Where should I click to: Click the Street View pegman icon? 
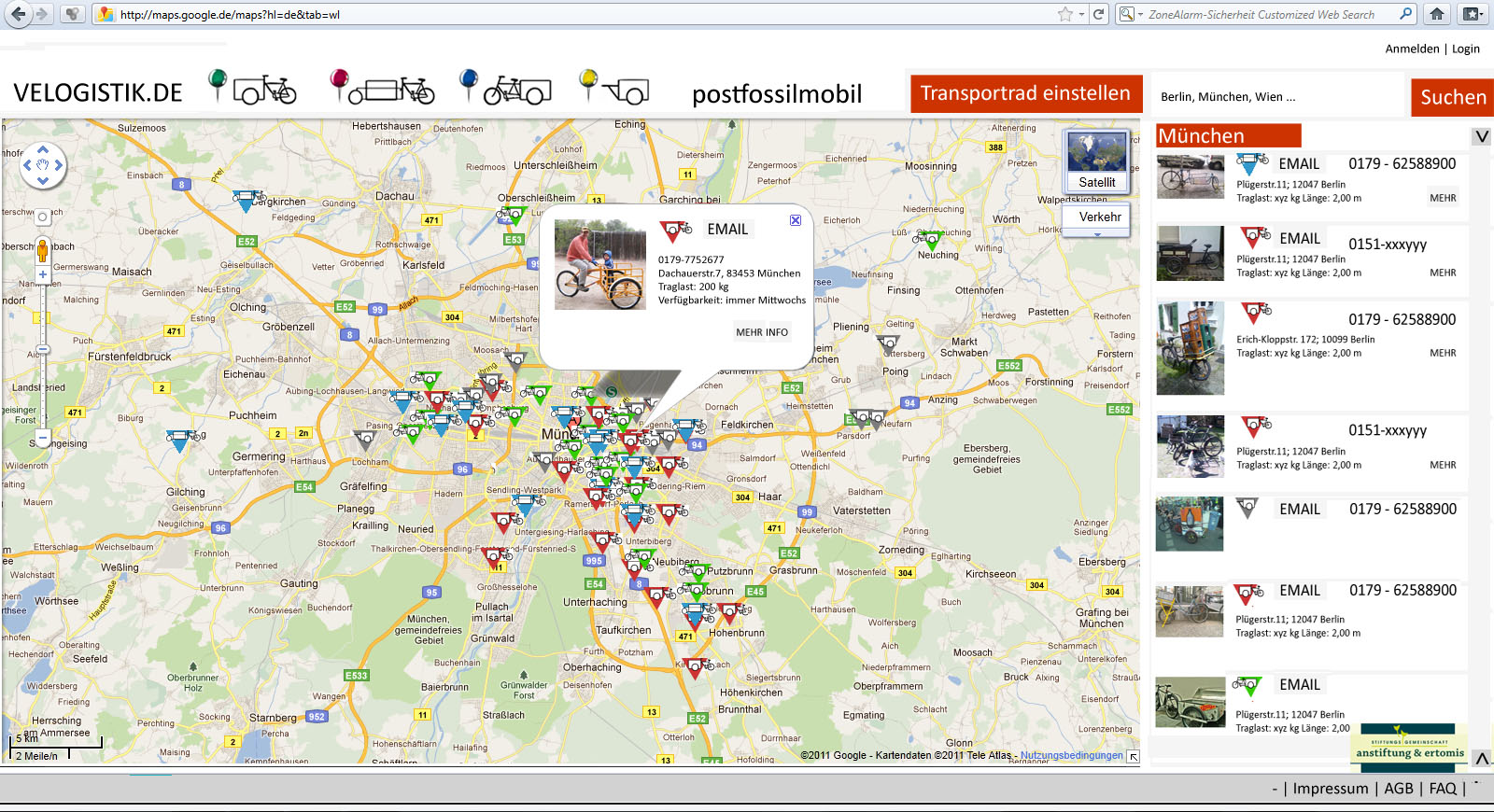43,250
